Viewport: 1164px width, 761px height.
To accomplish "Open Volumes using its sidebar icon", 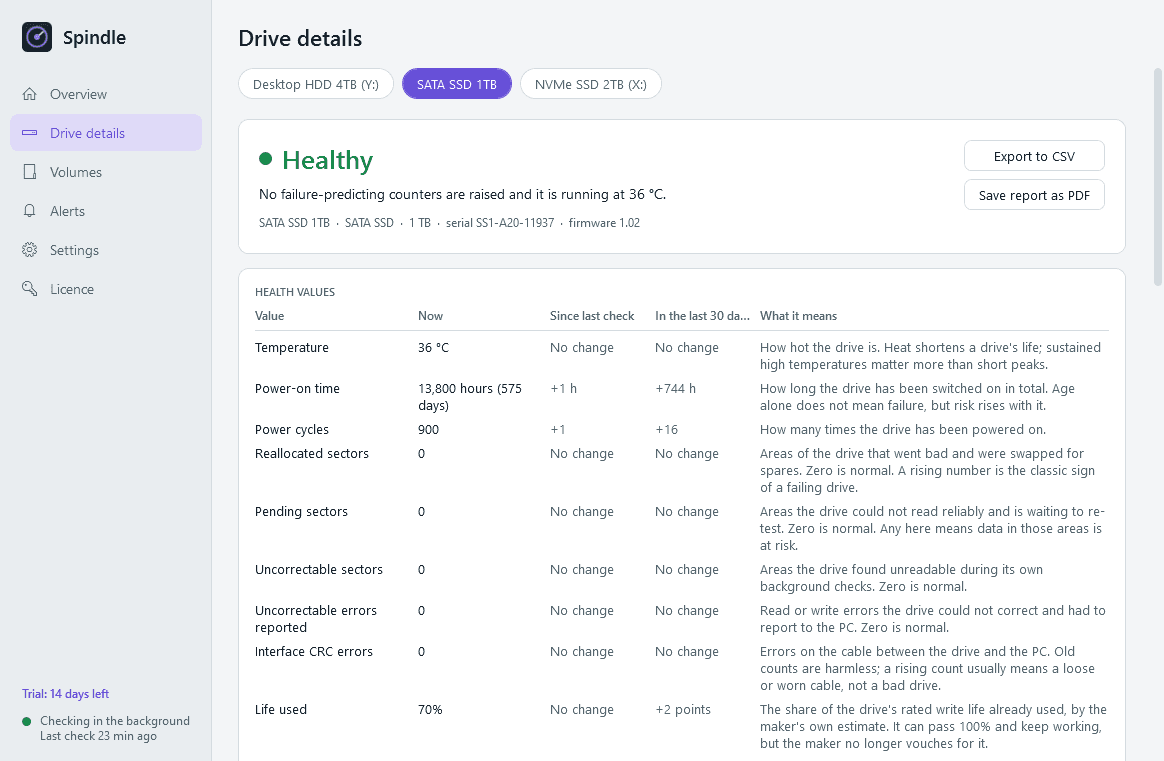I will pyautogui.click(x=30, y=172).
